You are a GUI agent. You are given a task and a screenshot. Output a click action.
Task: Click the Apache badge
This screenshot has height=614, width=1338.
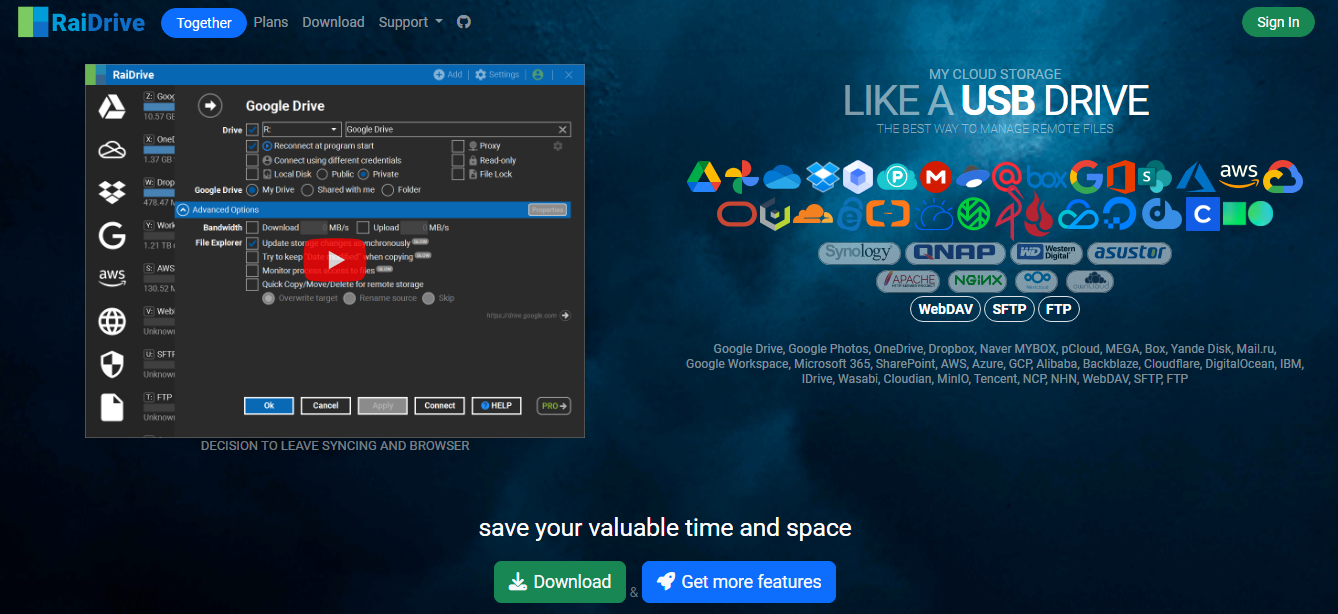pos(907,281)
